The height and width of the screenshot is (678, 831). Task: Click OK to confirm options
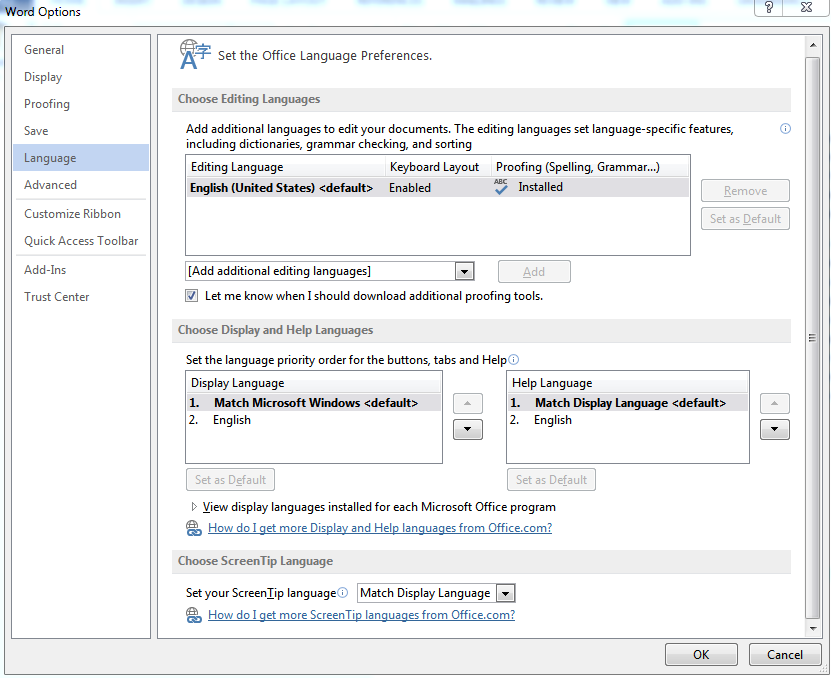point(701,655)
